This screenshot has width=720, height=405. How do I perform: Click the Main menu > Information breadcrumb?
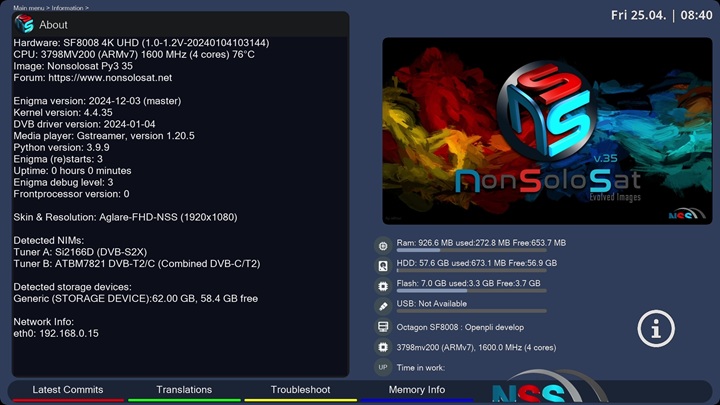click(x=51, y=8)
